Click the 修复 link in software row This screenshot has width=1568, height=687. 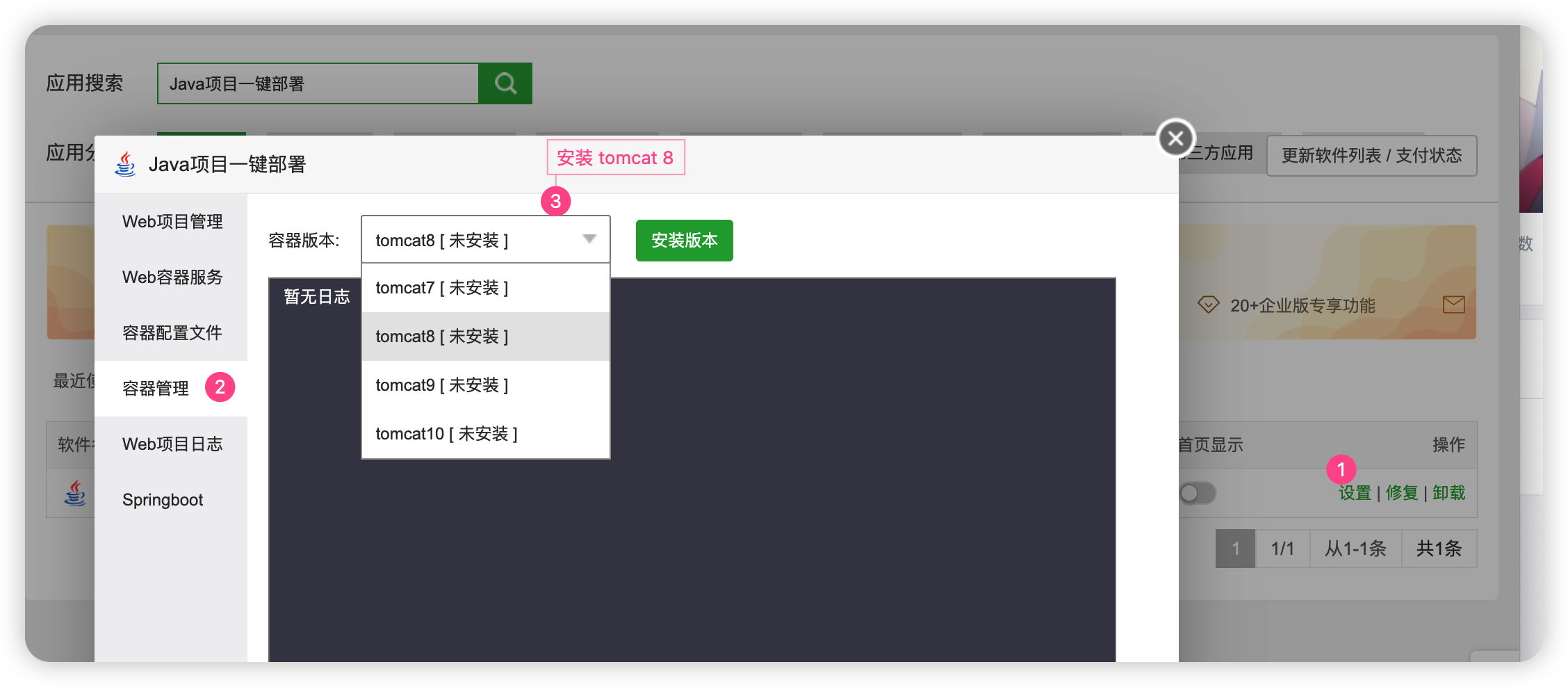point(1402,493)
